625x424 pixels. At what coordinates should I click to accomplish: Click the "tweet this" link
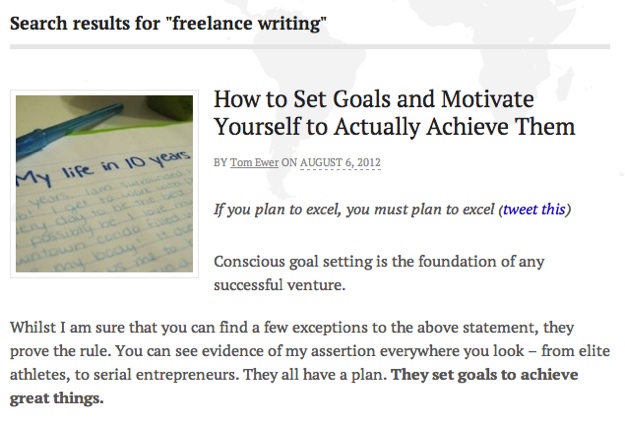(535, 210)
